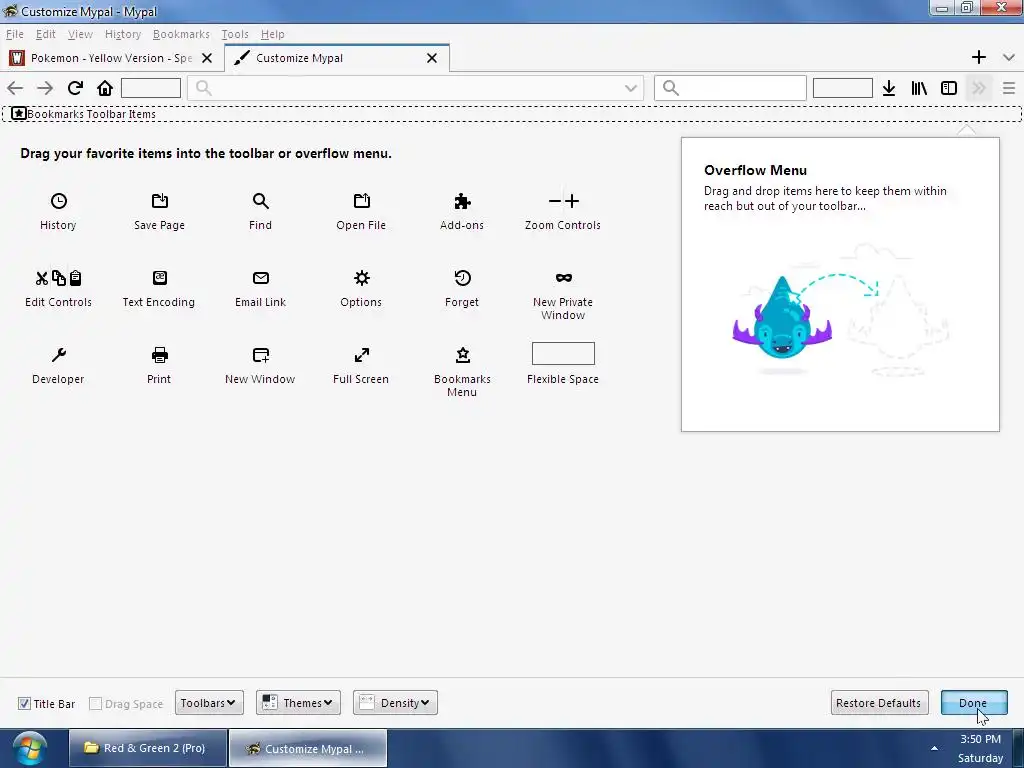
Task: Expand the URL bar history dropdown arrow
Action: pyautogui.click(x=630, y=88)
